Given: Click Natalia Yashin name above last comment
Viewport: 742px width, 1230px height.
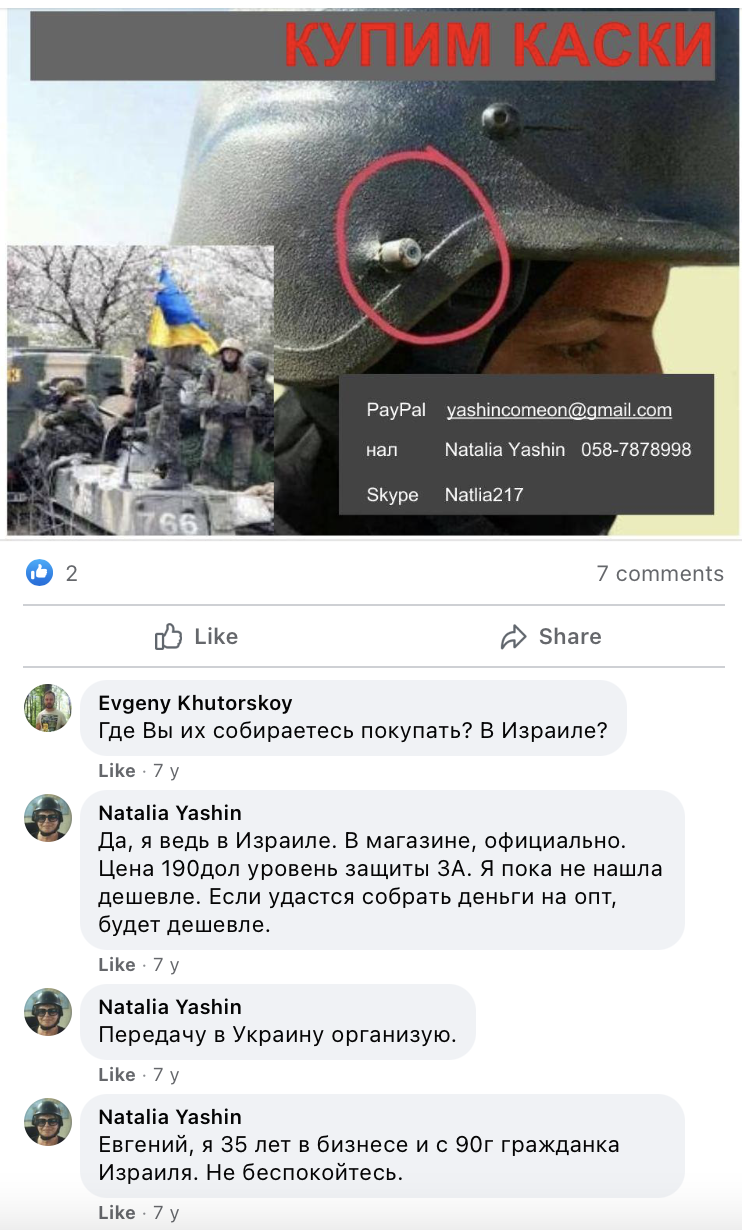Looking at the screenshot, I should point(170,1117).
